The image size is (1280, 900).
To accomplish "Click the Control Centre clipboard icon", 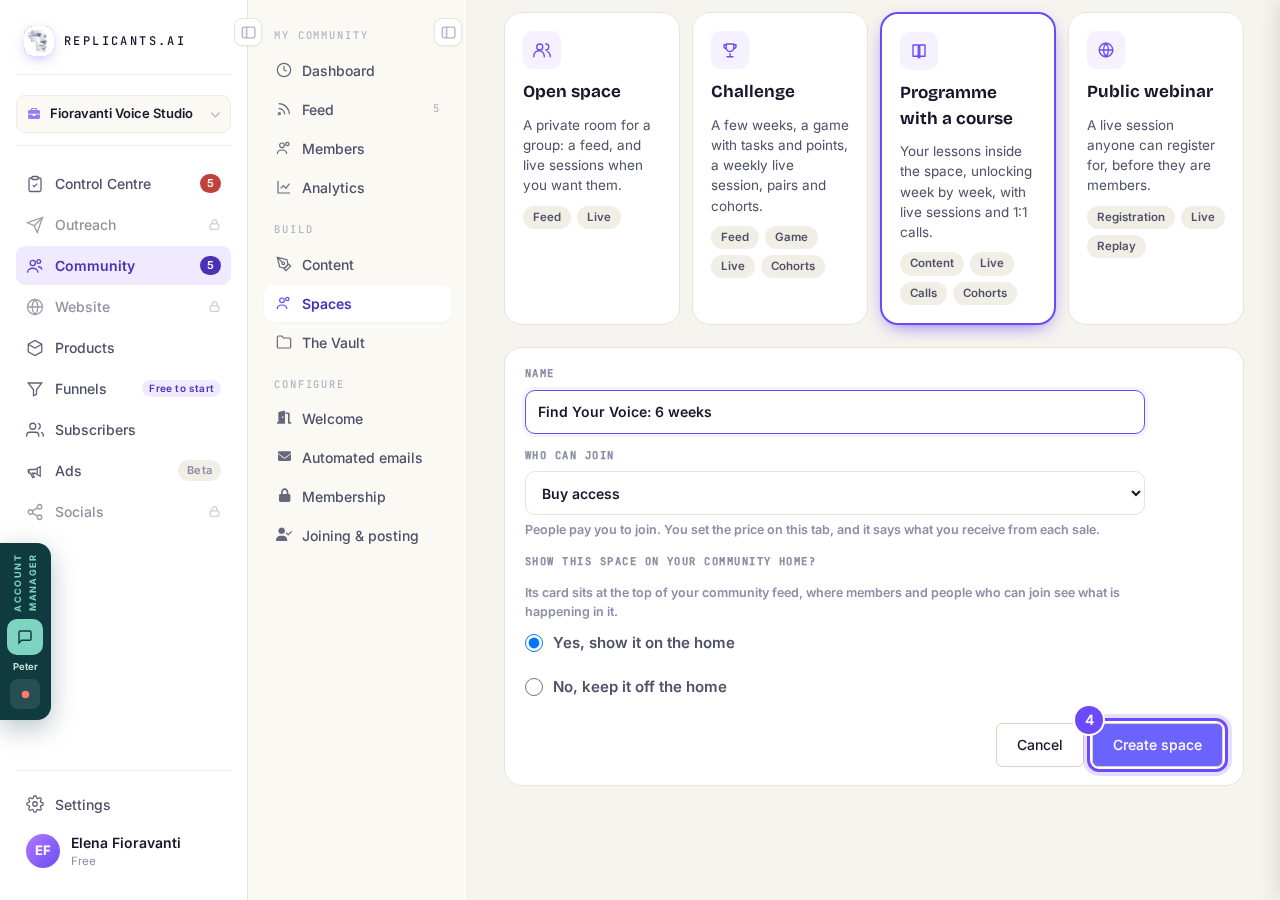I will click(35, 184).
